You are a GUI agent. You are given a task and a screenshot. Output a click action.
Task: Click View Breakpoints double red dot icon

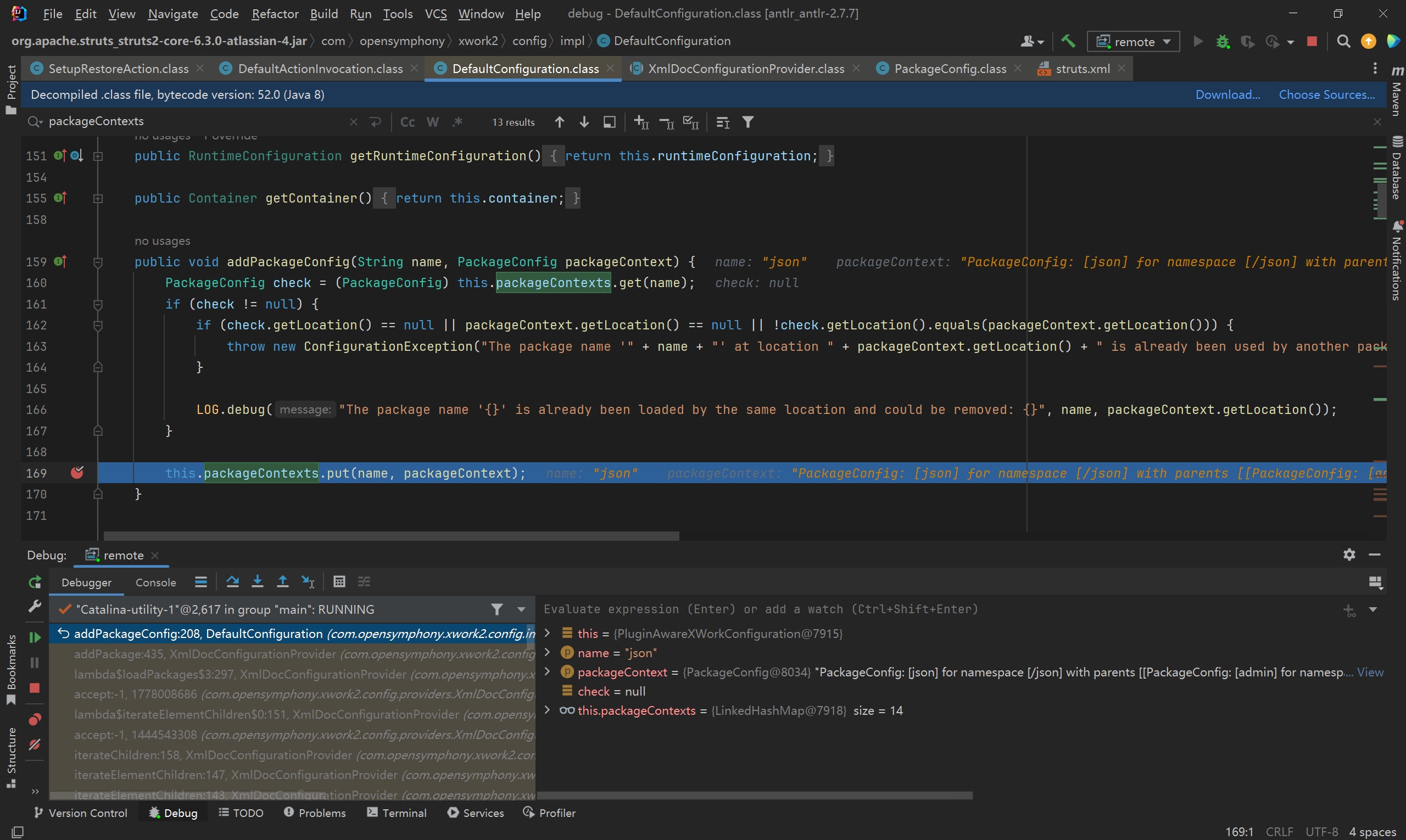pos(35,719)
